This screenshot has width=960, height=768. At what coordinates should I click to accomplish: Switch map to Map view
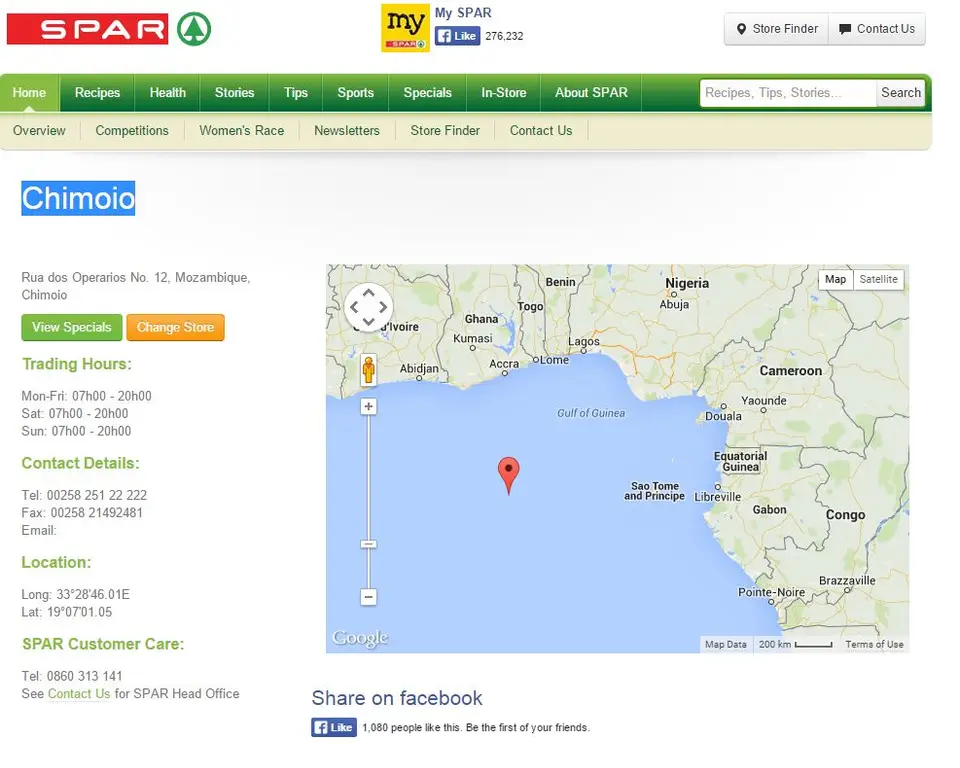[x=835, y=279]
